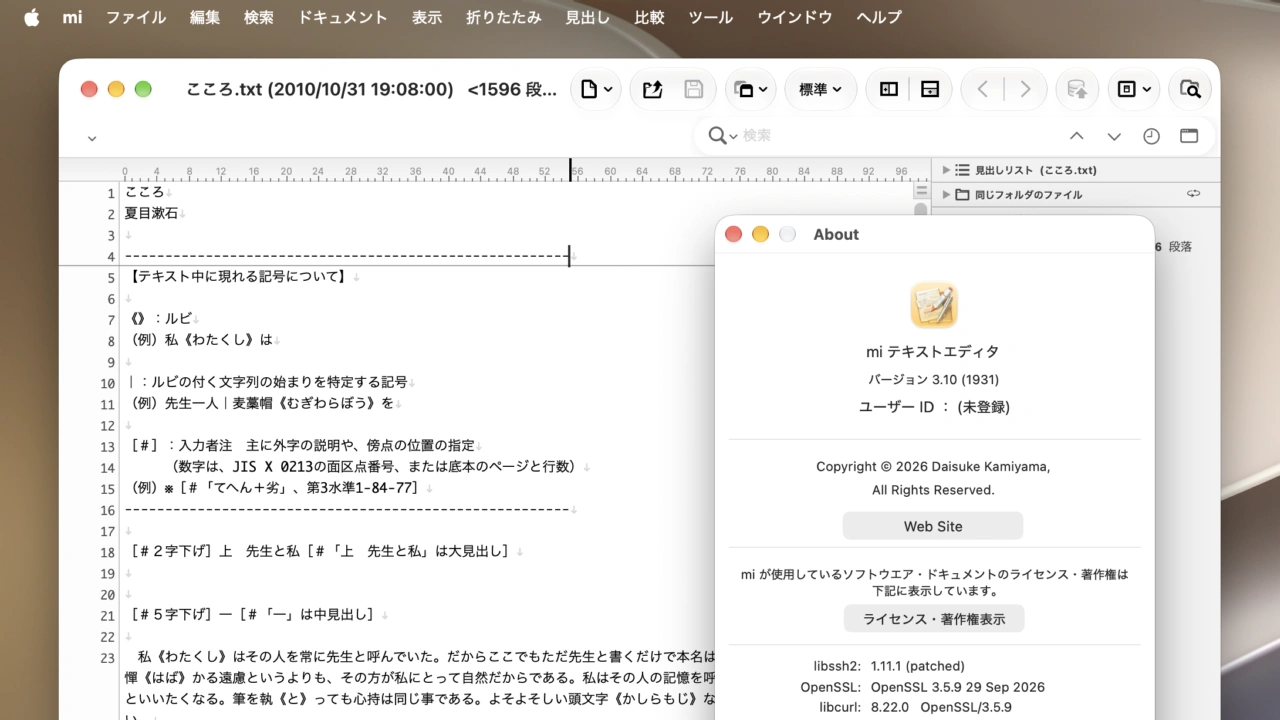Click the open file icon in toolbar
Screen dimensions: 1280x720
[x=653, y=89]
